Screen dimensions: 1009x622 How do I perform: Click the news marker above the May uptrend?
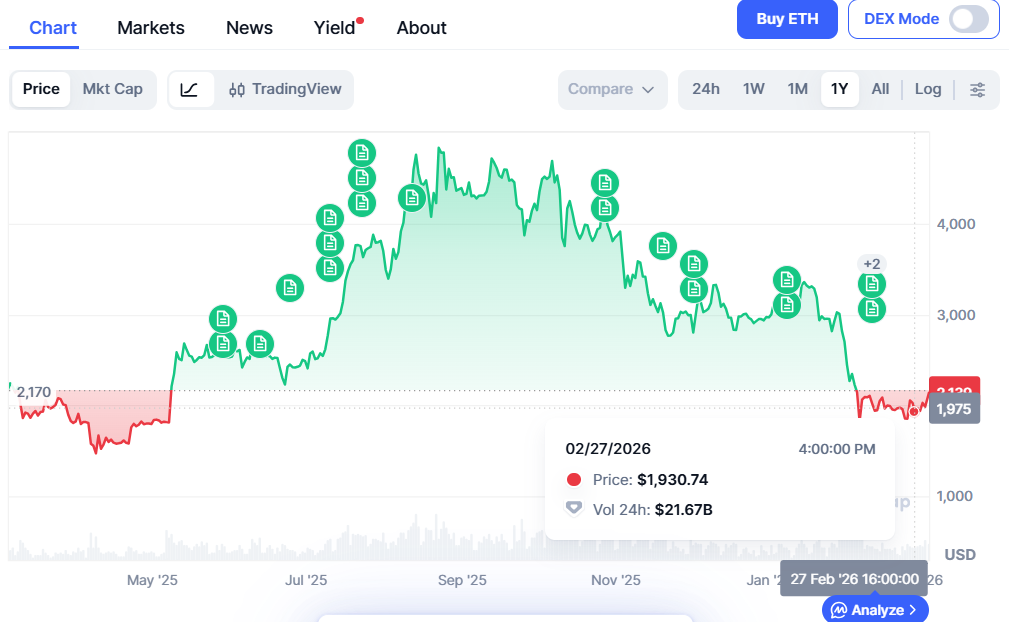tap(222, 320)
